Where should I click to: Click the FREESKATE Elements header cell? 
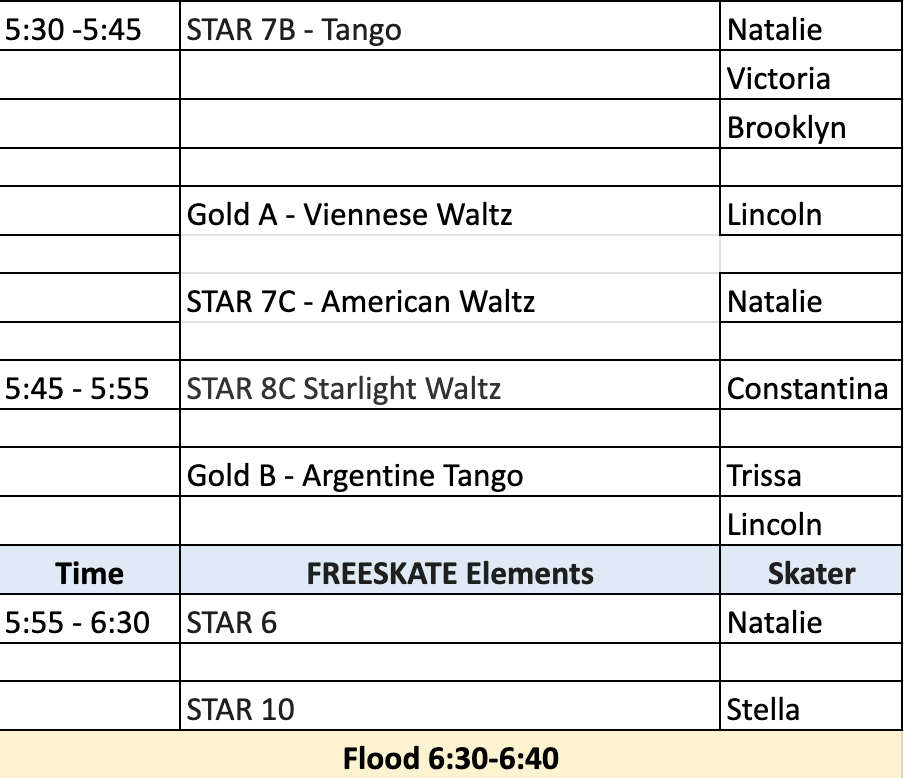(450, 570)
